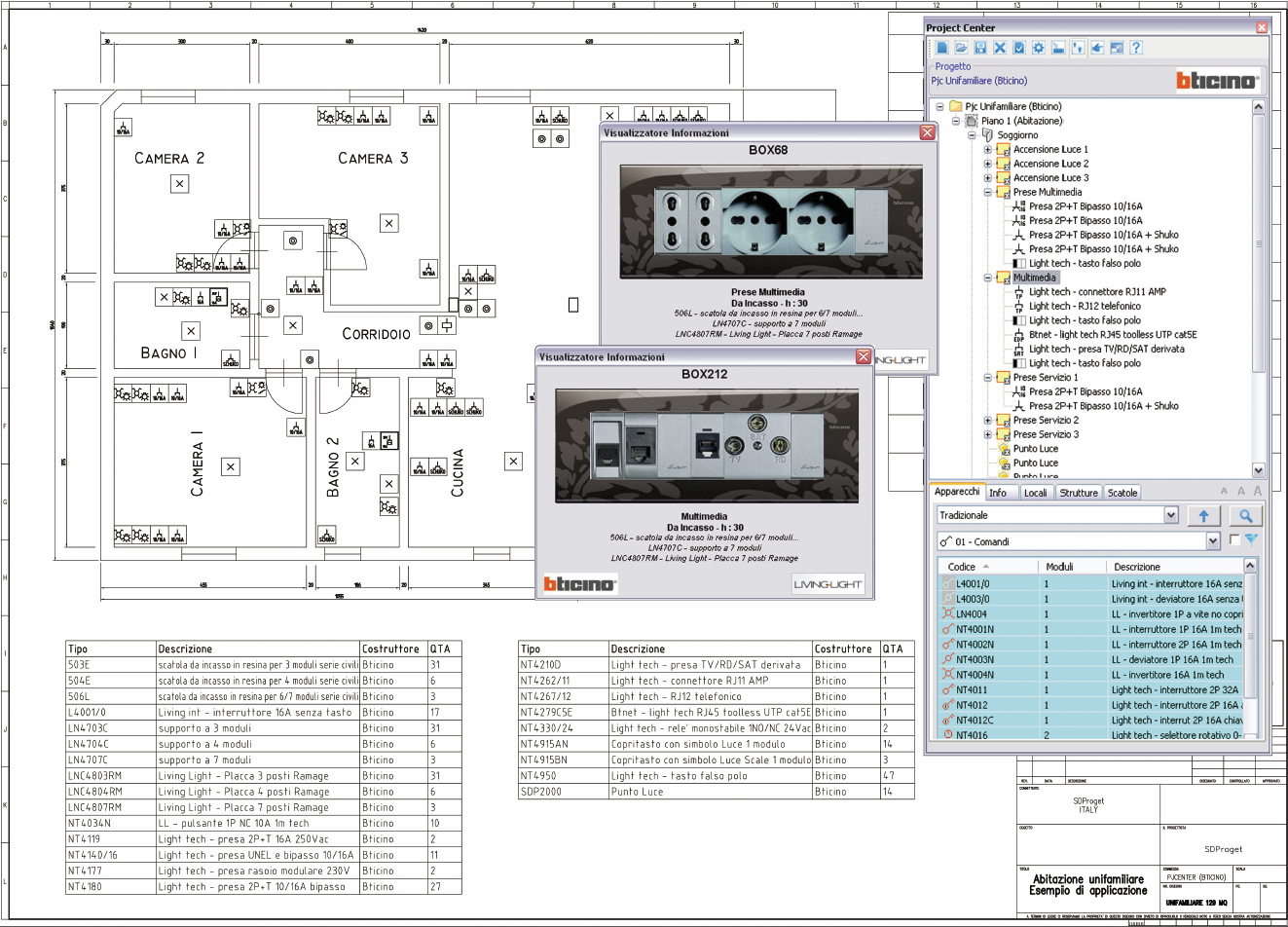The image size is (1288, 927).
Task: Click the medium A font size icon
Action: [x=1240, y=492]
